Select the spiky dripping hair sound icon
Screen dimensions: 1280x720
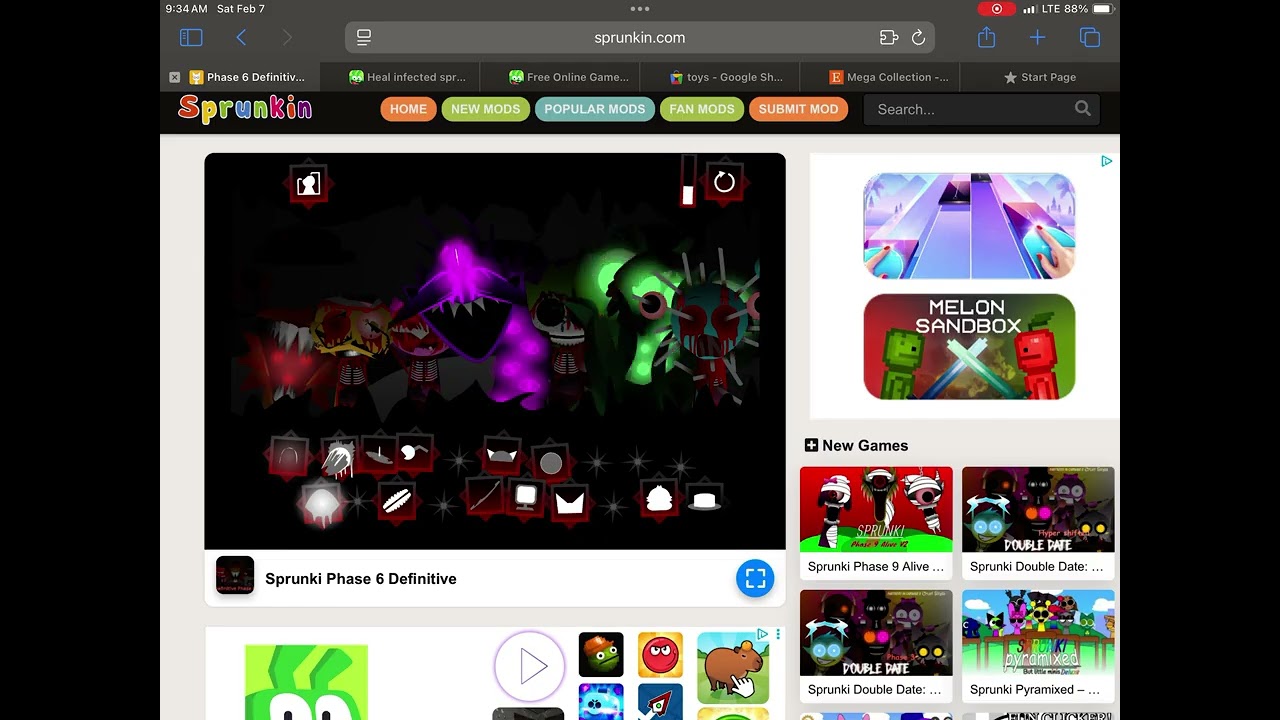coord(338,458)
